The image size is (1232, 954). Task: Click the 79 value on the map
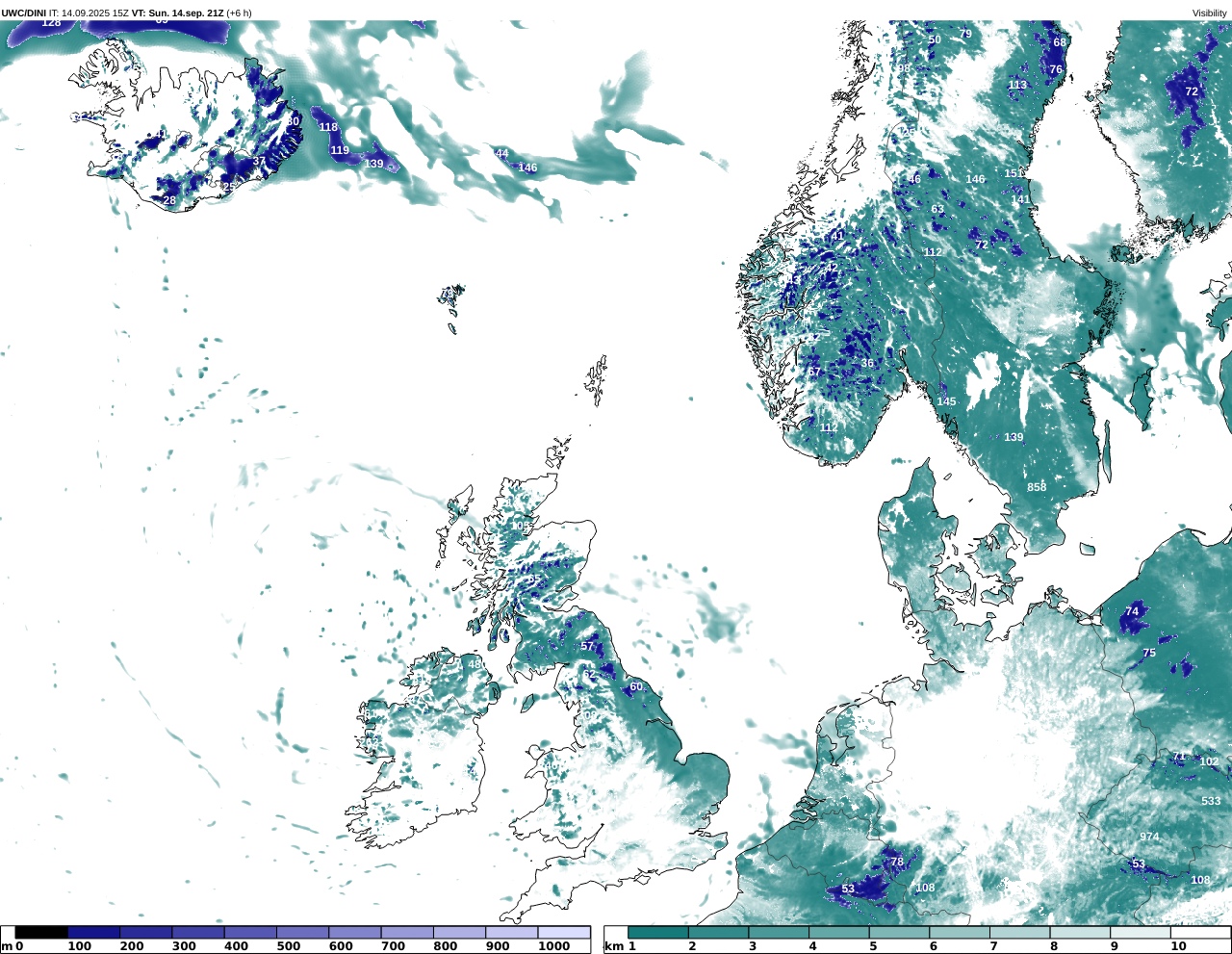[965, 34]
